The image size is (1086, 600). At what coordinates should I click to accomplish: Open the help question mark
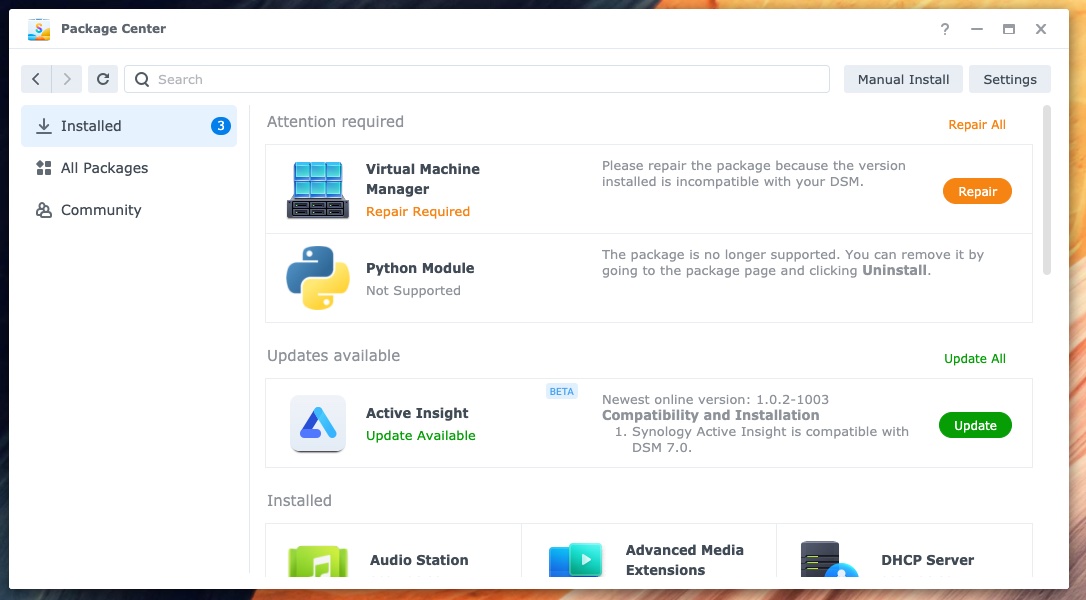945,29
